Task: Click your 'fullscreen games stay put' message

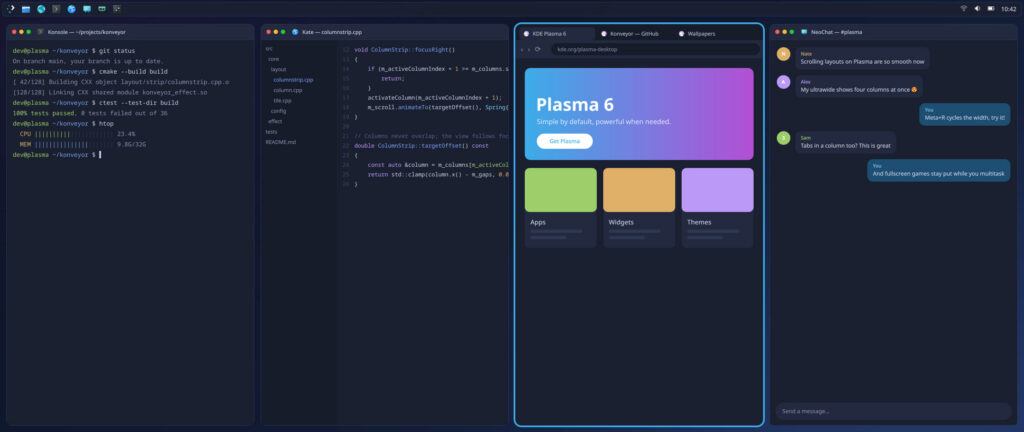Action: 938,170
